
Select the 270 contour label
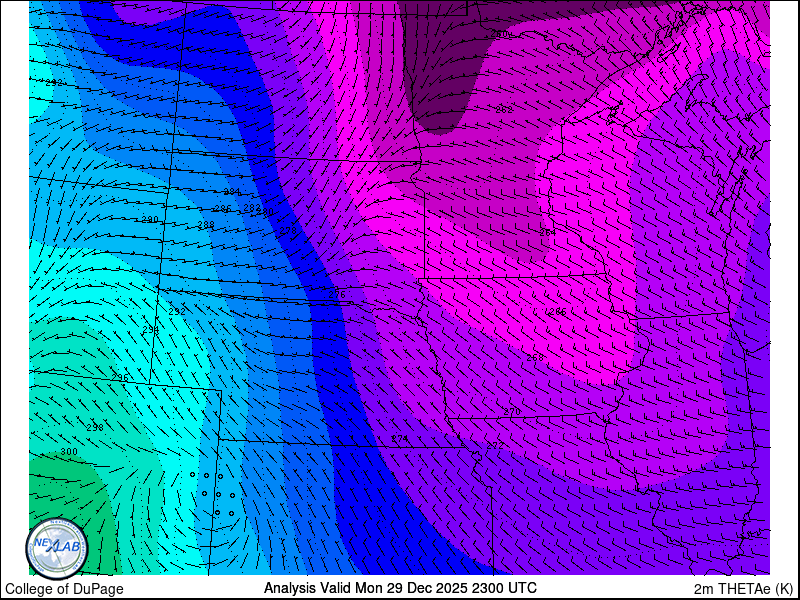click(512, 412)
